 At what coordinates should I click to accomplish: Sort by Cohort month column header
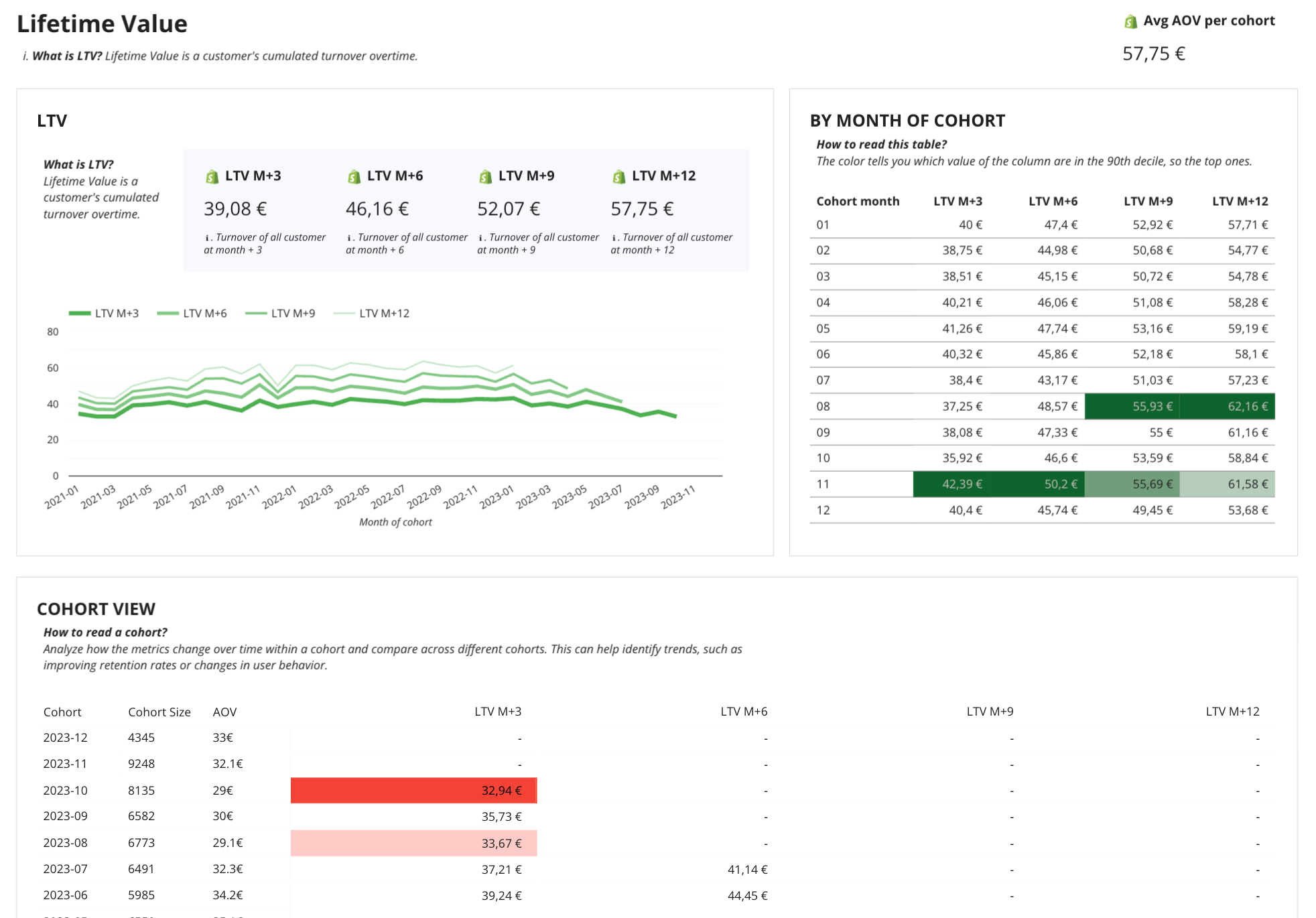point(858,201)
